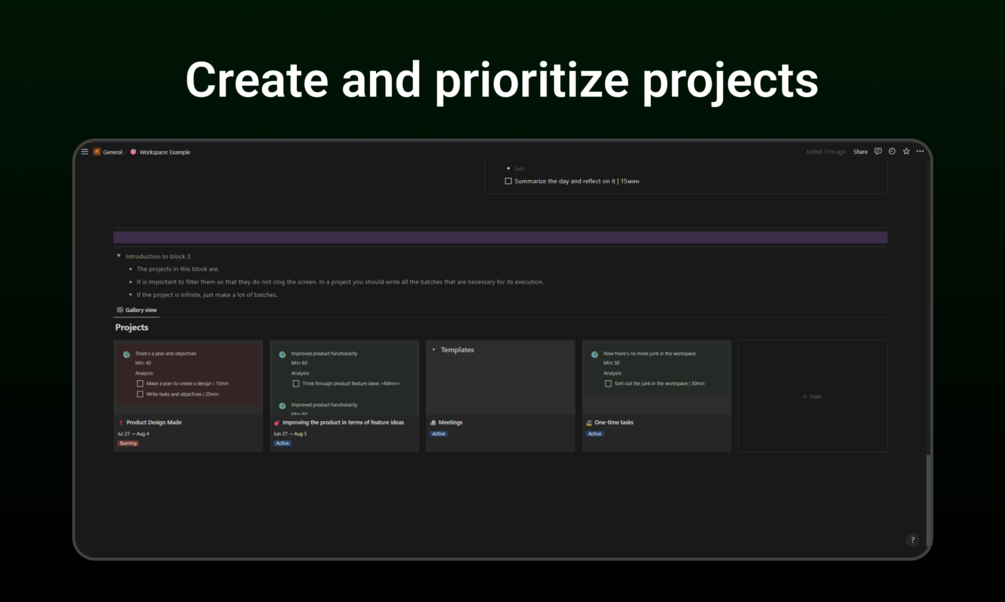Open the comments icon in top bar
Viewport: 1005px width, 602px height.
pos(878,151)
